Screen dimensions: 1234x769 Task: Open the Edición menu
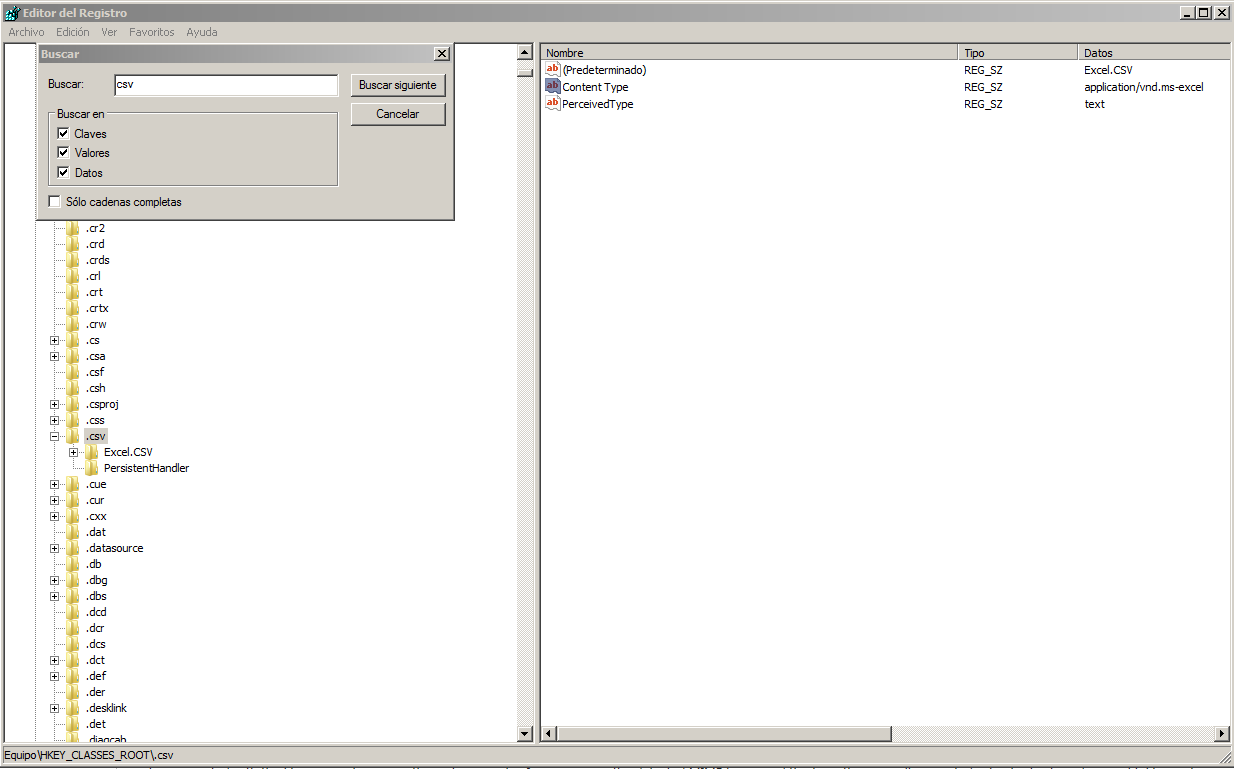pos(73,32)
